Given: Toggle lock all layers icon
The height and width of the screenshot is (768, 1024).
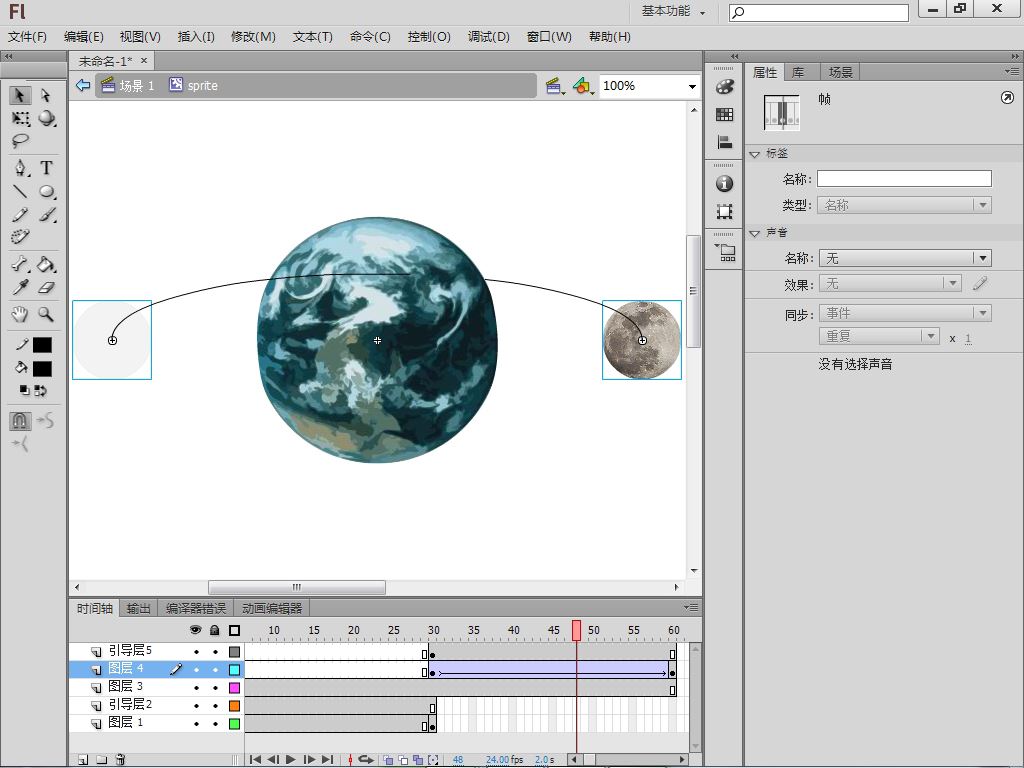Looking at the screenshot, I should coord(215,630).
